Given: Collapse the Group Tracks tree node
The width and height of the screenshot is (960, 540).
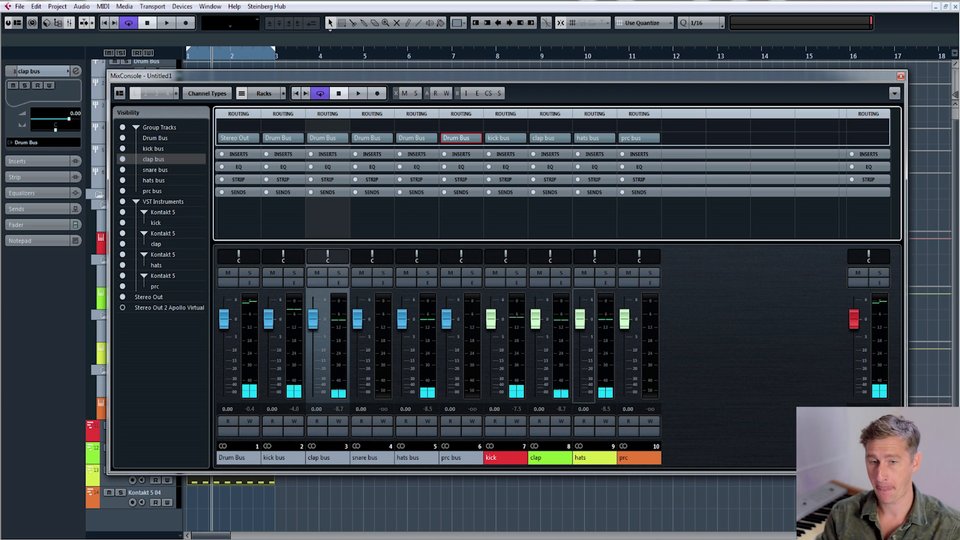Looking at the screenshot, I should coord(136,127).
